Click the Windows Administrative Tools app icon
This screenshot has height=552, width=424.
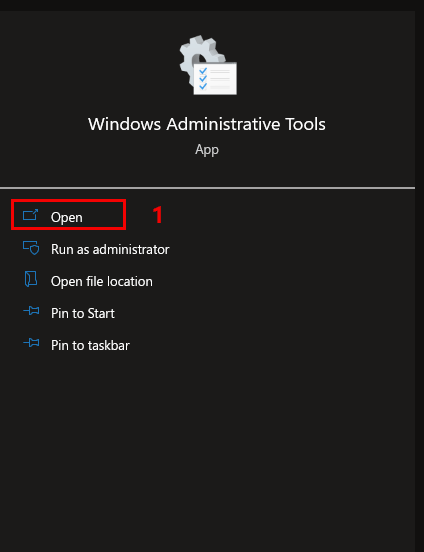point(208,65)
